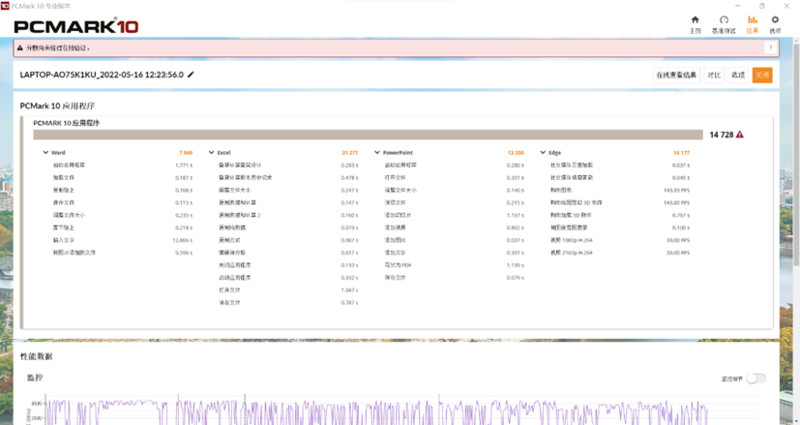Toggle the monitoring detail switch
This screenshot has width=800, height=425.
click(x=756, y=379)
